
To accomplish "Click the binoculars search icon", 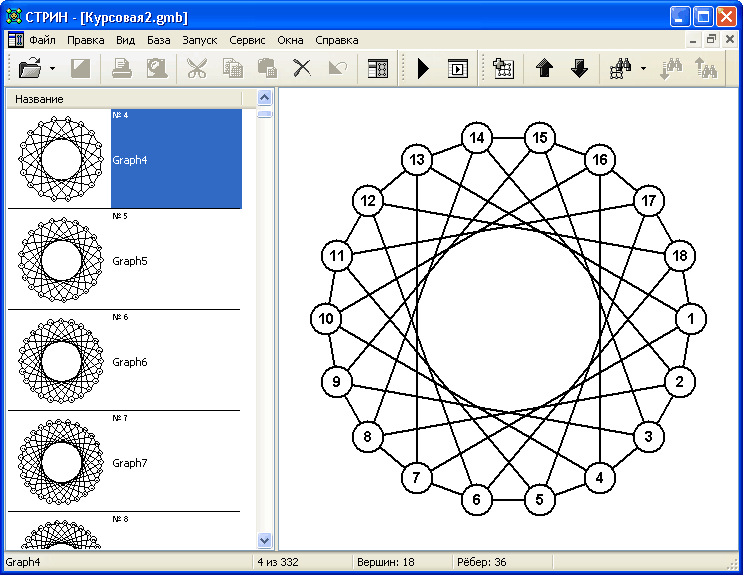I will coord(621,69).
